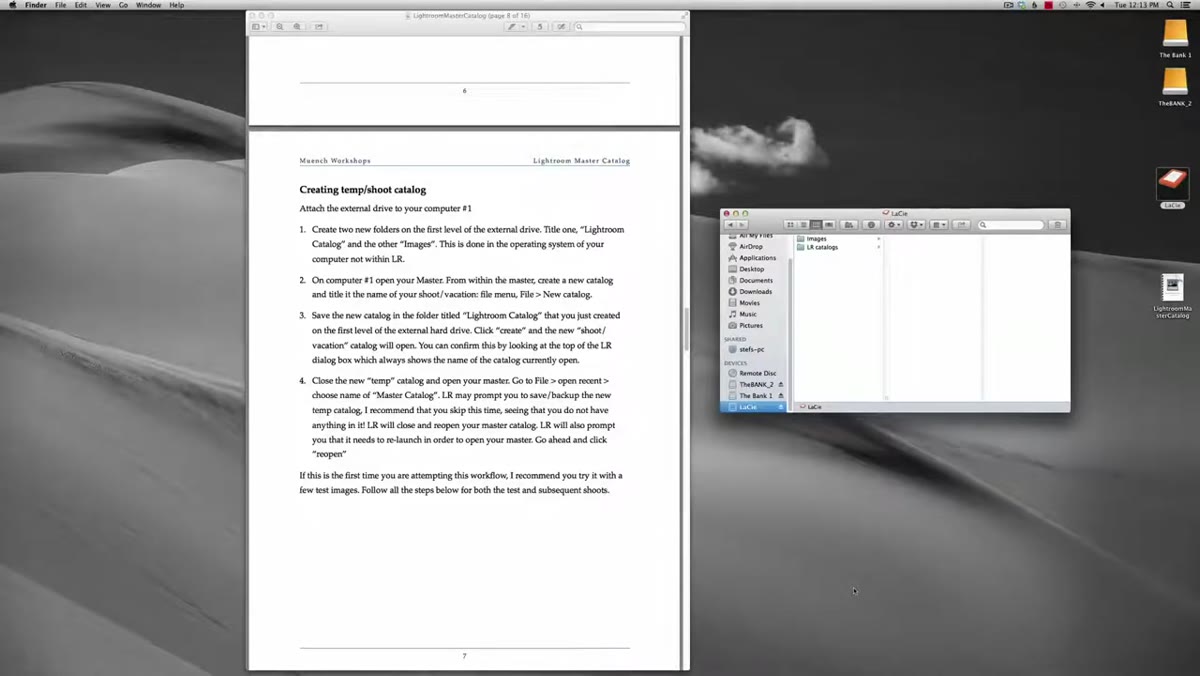
Task: Click the Wi-Fi icon in menu bar
Action: point(1091,5)
